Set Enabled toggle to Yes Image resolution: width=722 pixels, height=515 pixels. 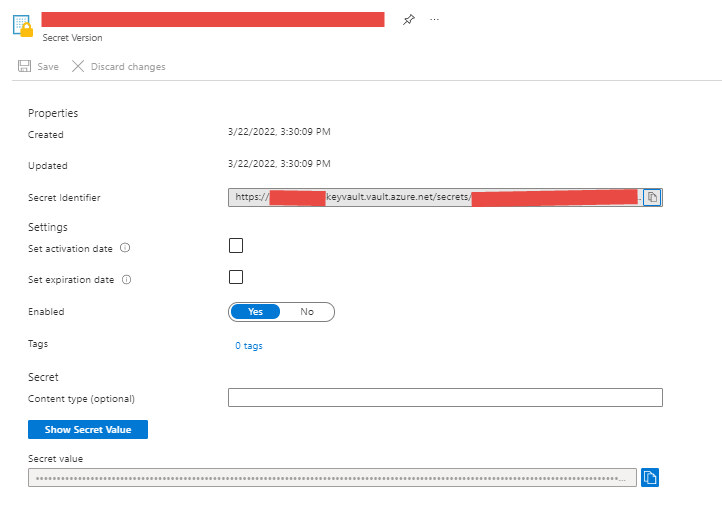coord(256,312)
